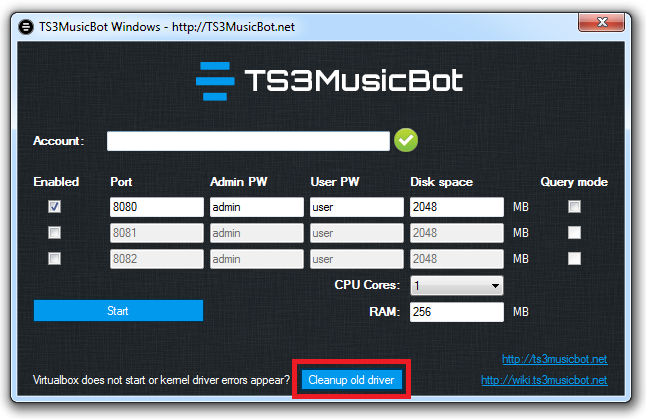Click the Admin PW field in the 8080 row
Screen dimensions: 646x419
(x=257, y=207)
